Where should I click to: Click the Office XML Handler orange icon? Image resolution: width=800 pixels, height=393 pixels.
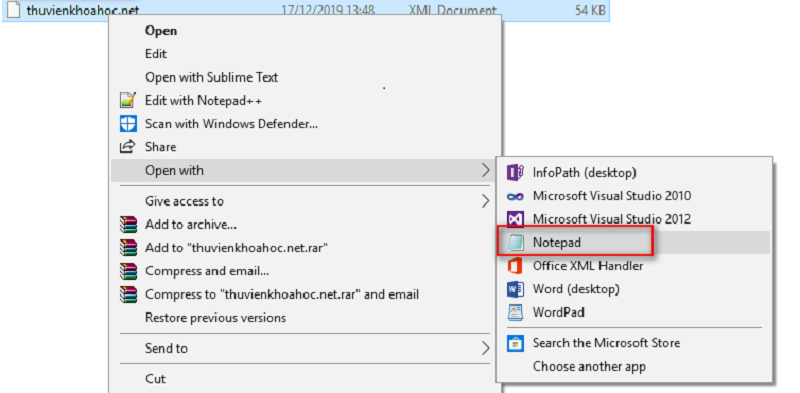tap(515, 266)
